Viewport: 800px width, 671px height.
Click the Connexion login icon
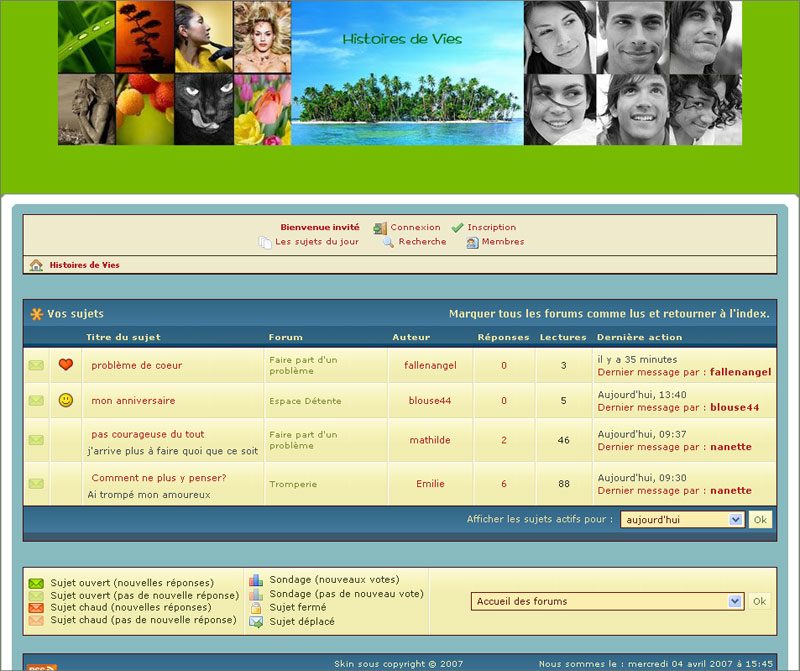380,228
